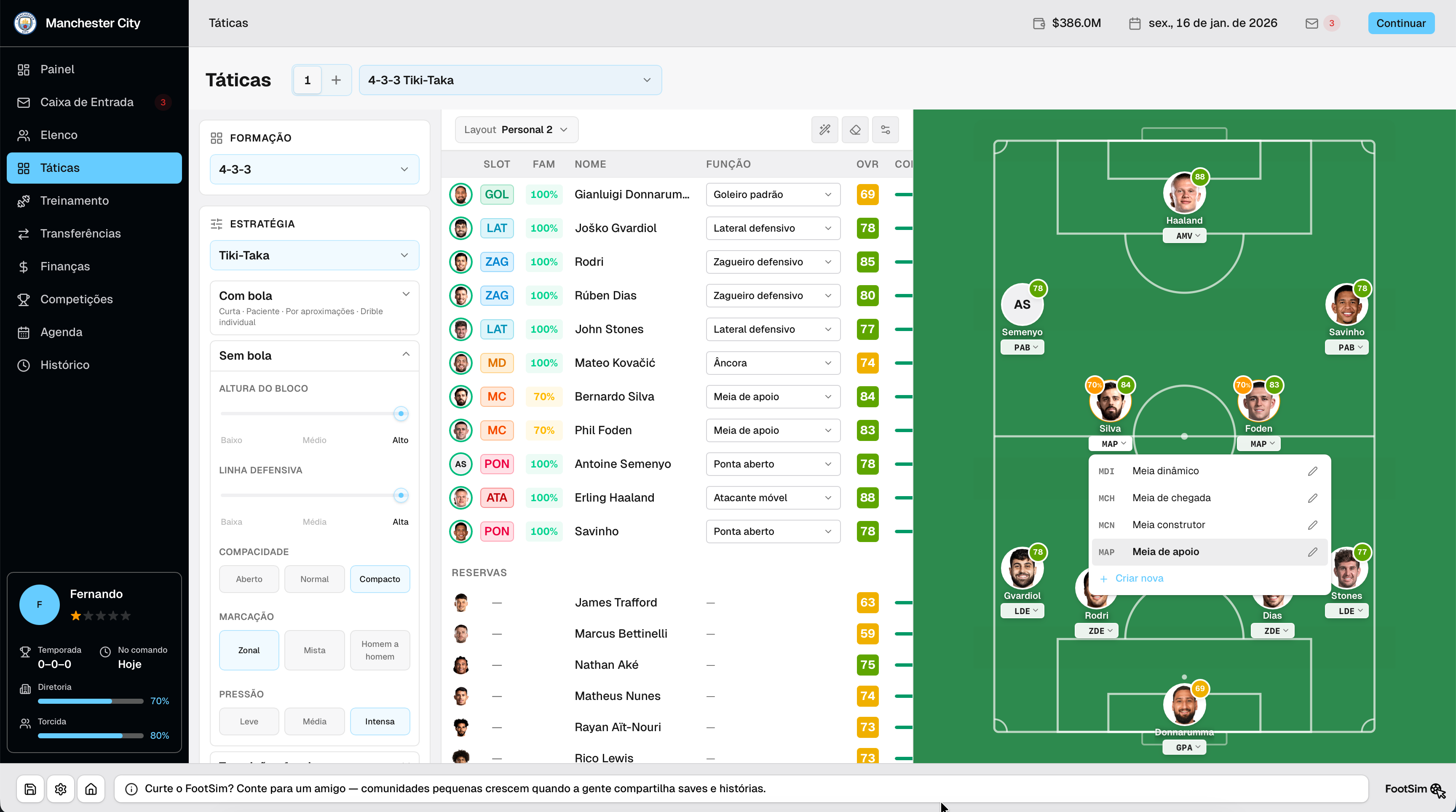The height and width of the screenshot is (812, 1456).
Task: Click Semenyo's AS avatar on the pitch
Action: [1022, 305]
